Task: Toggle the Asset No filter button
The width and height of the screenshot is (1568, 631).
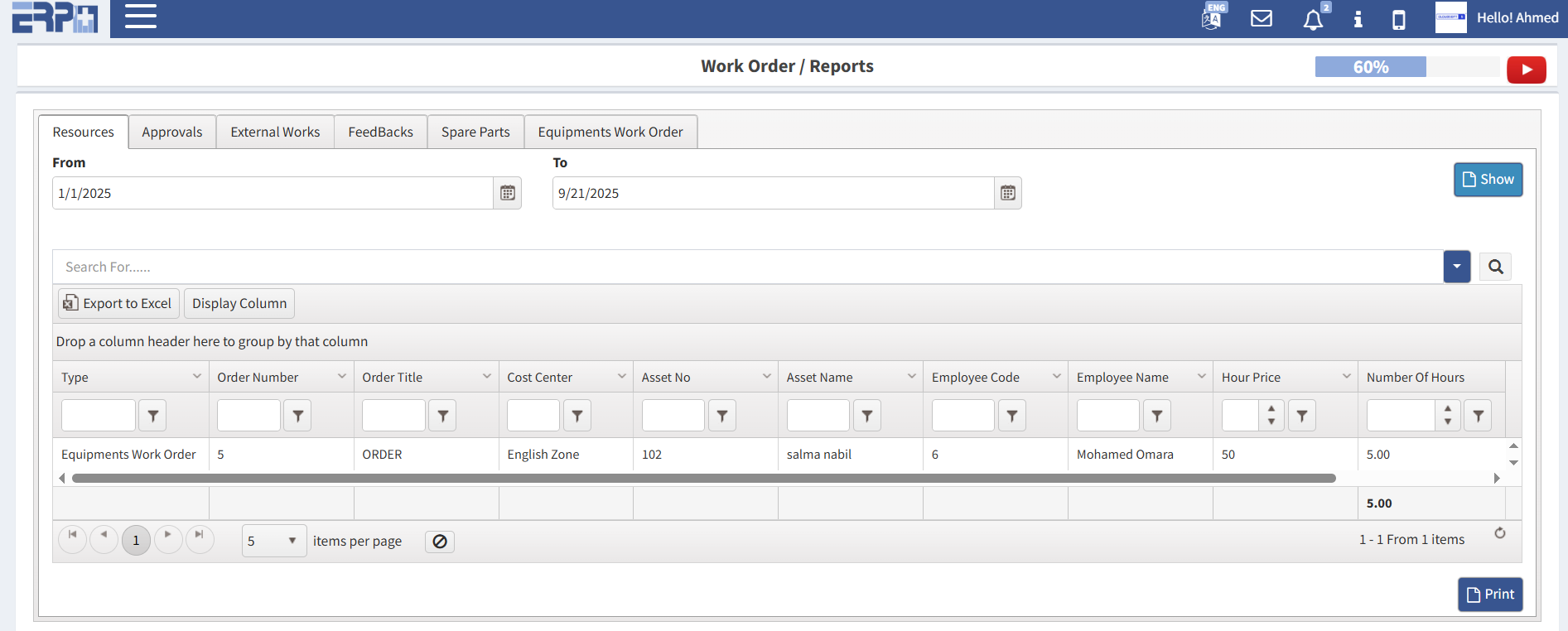Action: [x=721, y=416]
